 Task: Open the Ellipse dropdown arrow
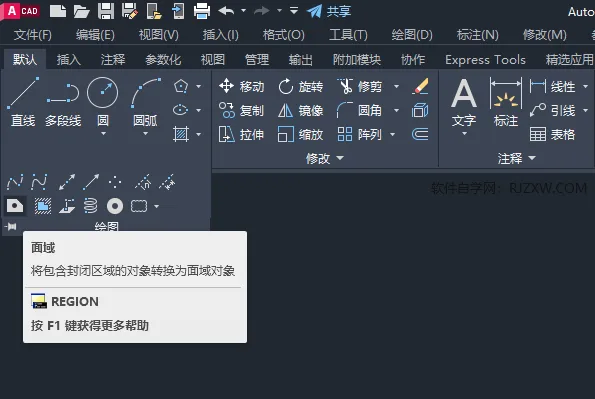coord(198,110)
